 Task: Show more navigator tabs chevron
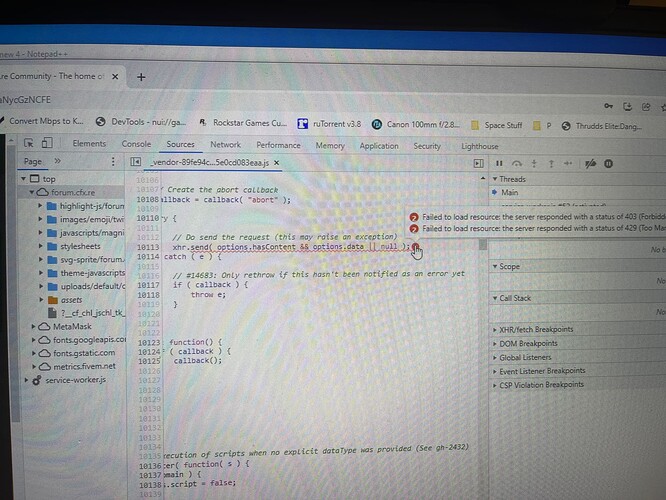pos(57,161)
